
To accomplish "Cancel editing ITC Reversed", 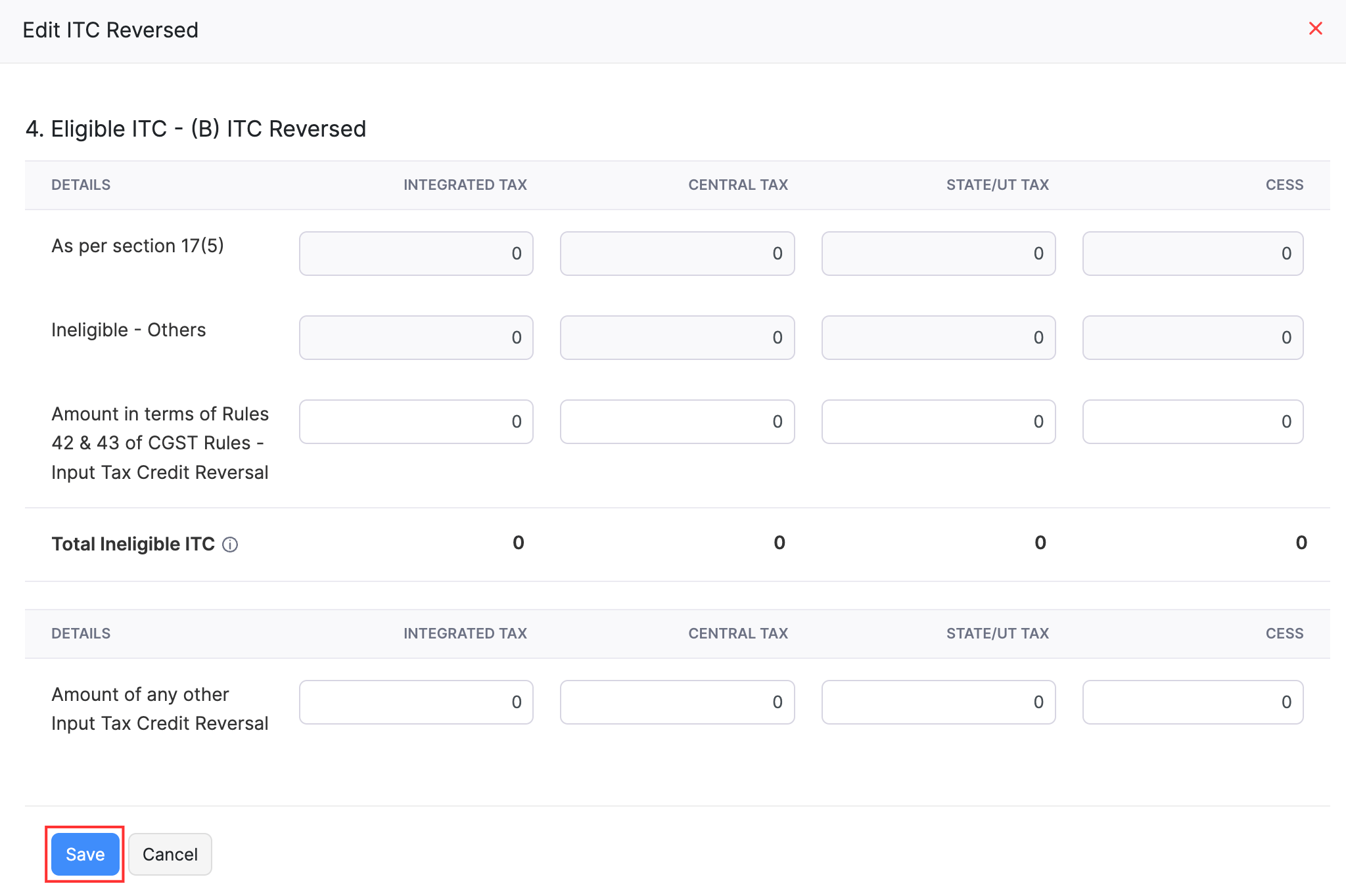I will tap(170, 854).
